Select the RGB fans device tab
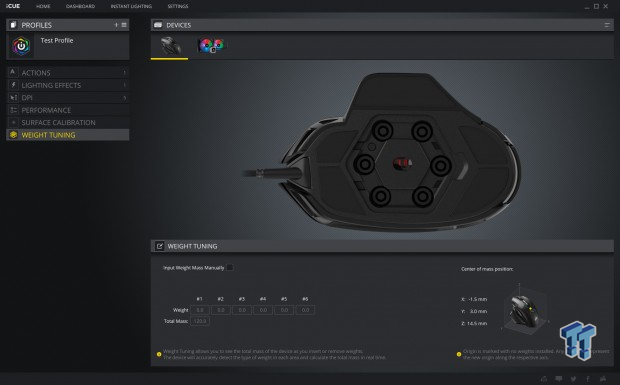The width and height of the screenshot is (620, 385). 211,46
